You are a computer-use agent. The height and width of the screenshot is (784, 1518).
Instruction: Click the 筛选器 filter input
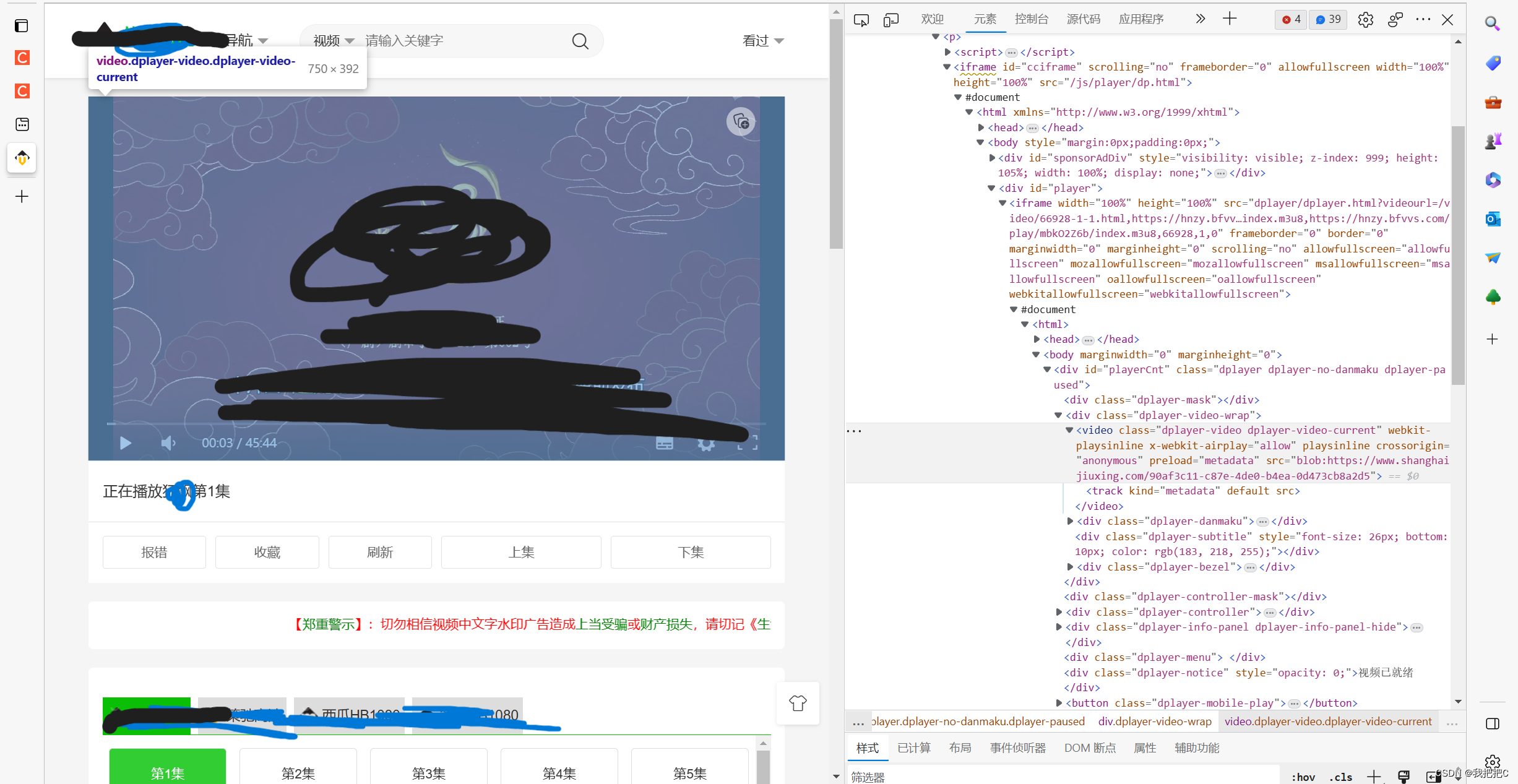click(x=1063, y=777)
